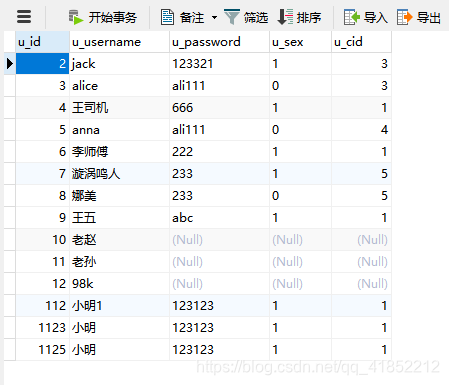Select the anna username cell
The height and width of the screenshot is (385, 449).
pos(119,130)
